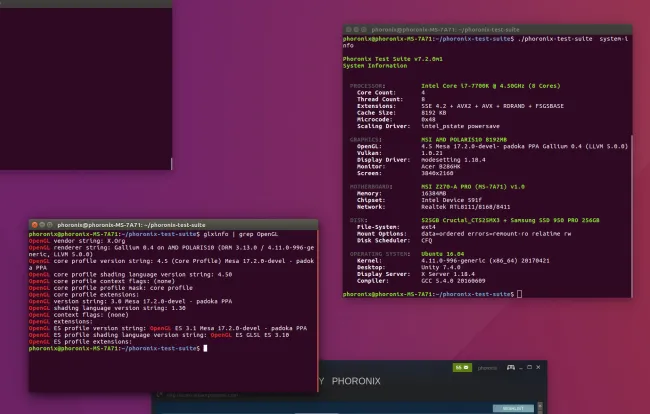The height and width of the screenshot is (414, 650).
Task: Close the glxinfo terminal window
Action: (x=35, y=226)
